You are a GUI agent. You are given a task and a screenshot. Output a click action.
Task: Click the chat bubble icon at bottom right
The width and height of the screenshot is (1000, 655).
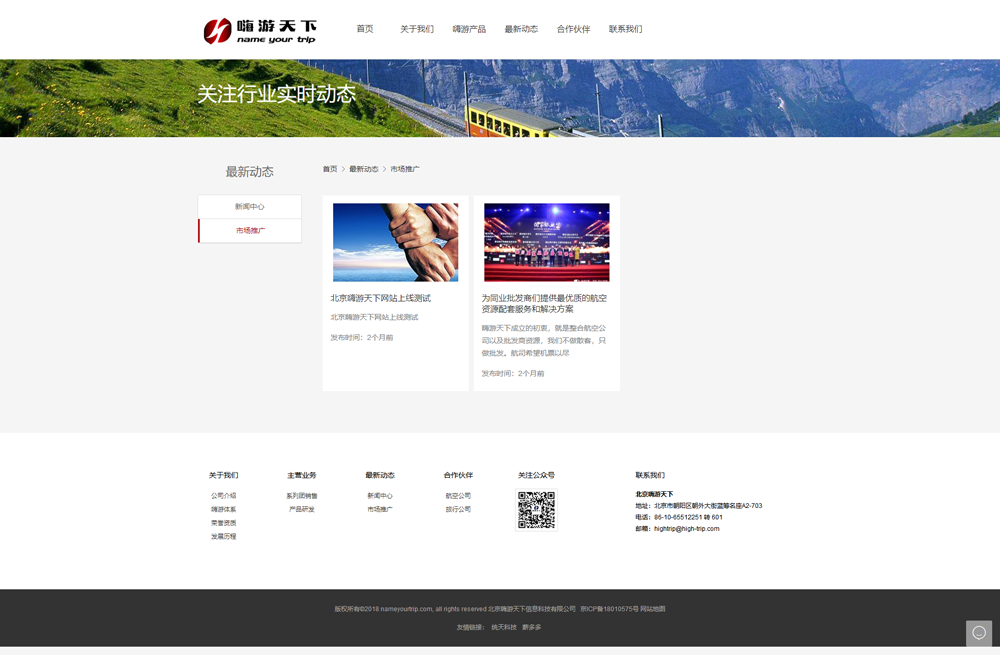tap(979, 632)
